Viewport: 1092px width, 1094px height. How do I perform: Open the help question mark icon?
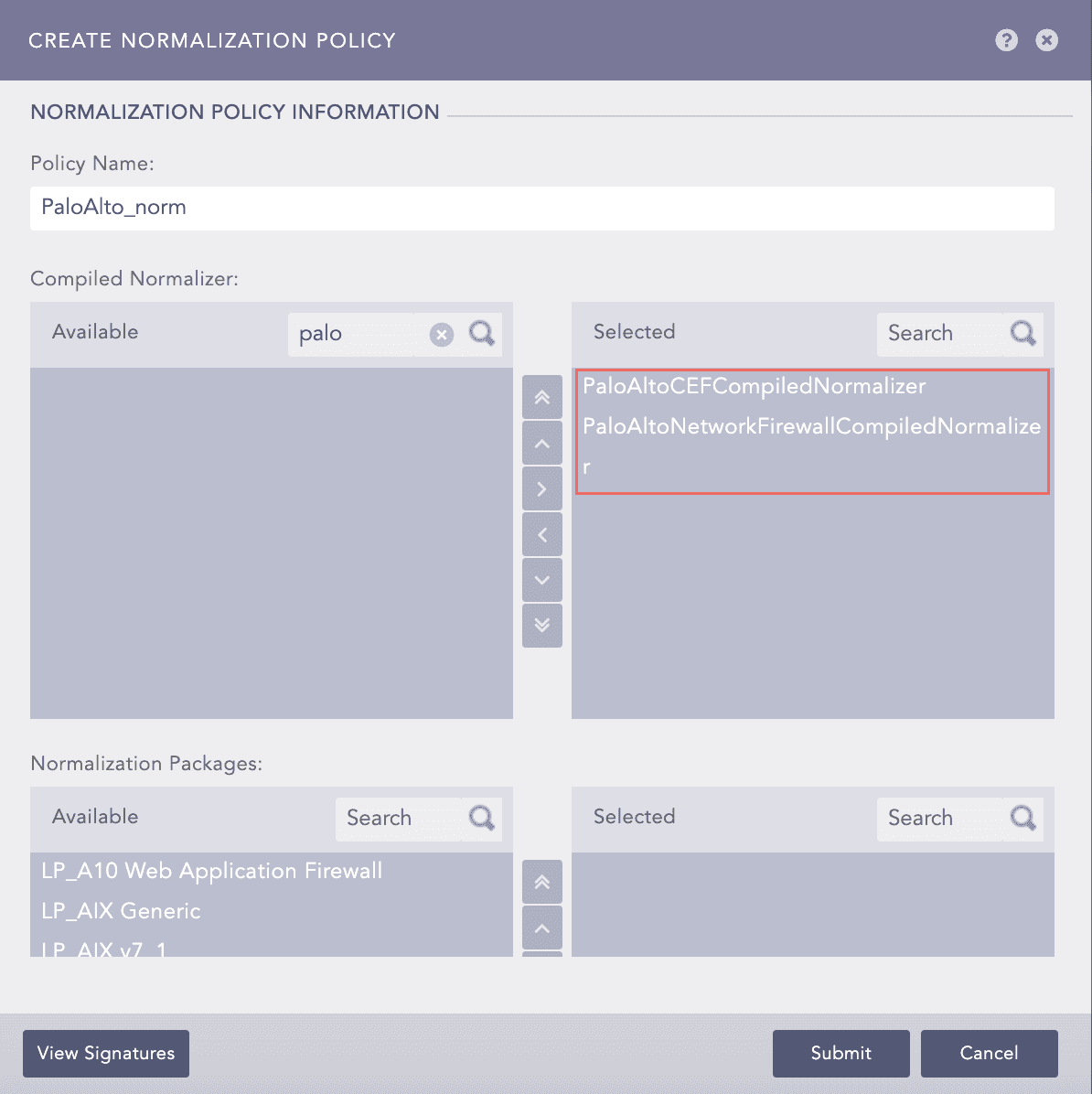[x=1006, y=40]
